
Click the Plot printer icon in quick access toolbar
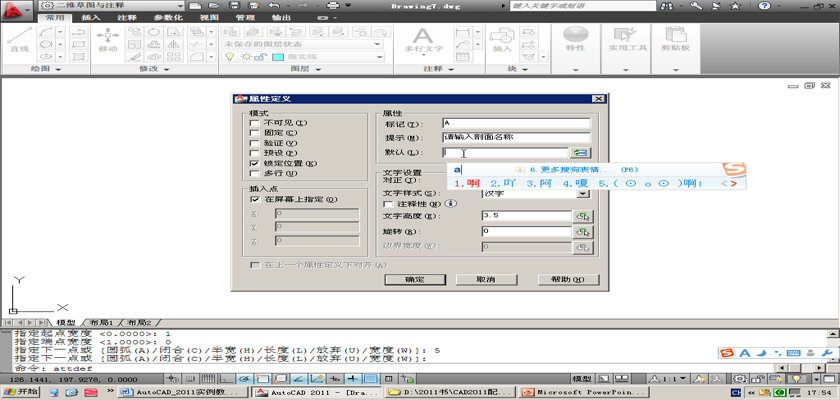point(333,6)
